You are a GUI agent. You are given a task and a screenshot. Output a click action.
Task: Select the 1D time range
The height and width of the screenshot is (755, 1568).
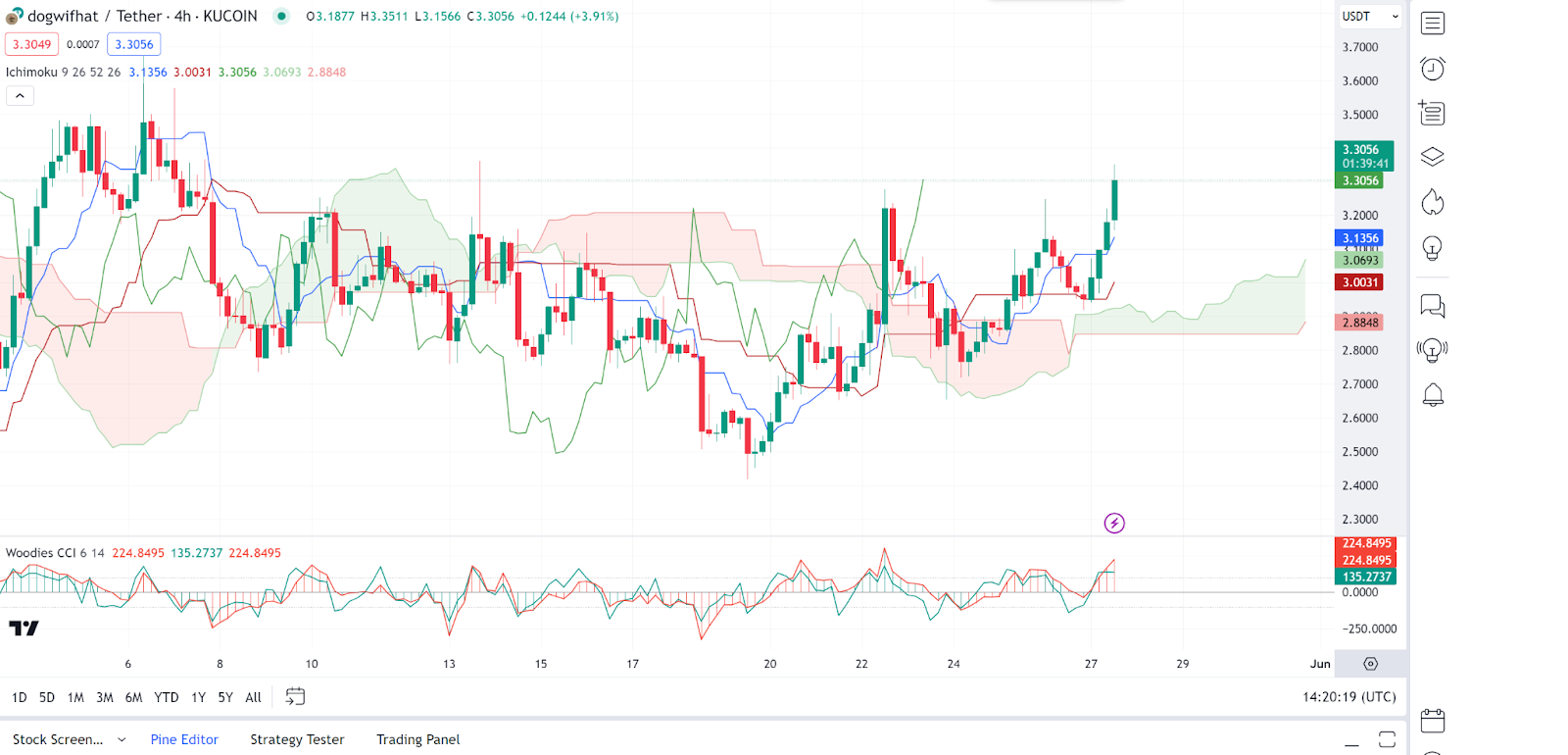coord(20,697)
